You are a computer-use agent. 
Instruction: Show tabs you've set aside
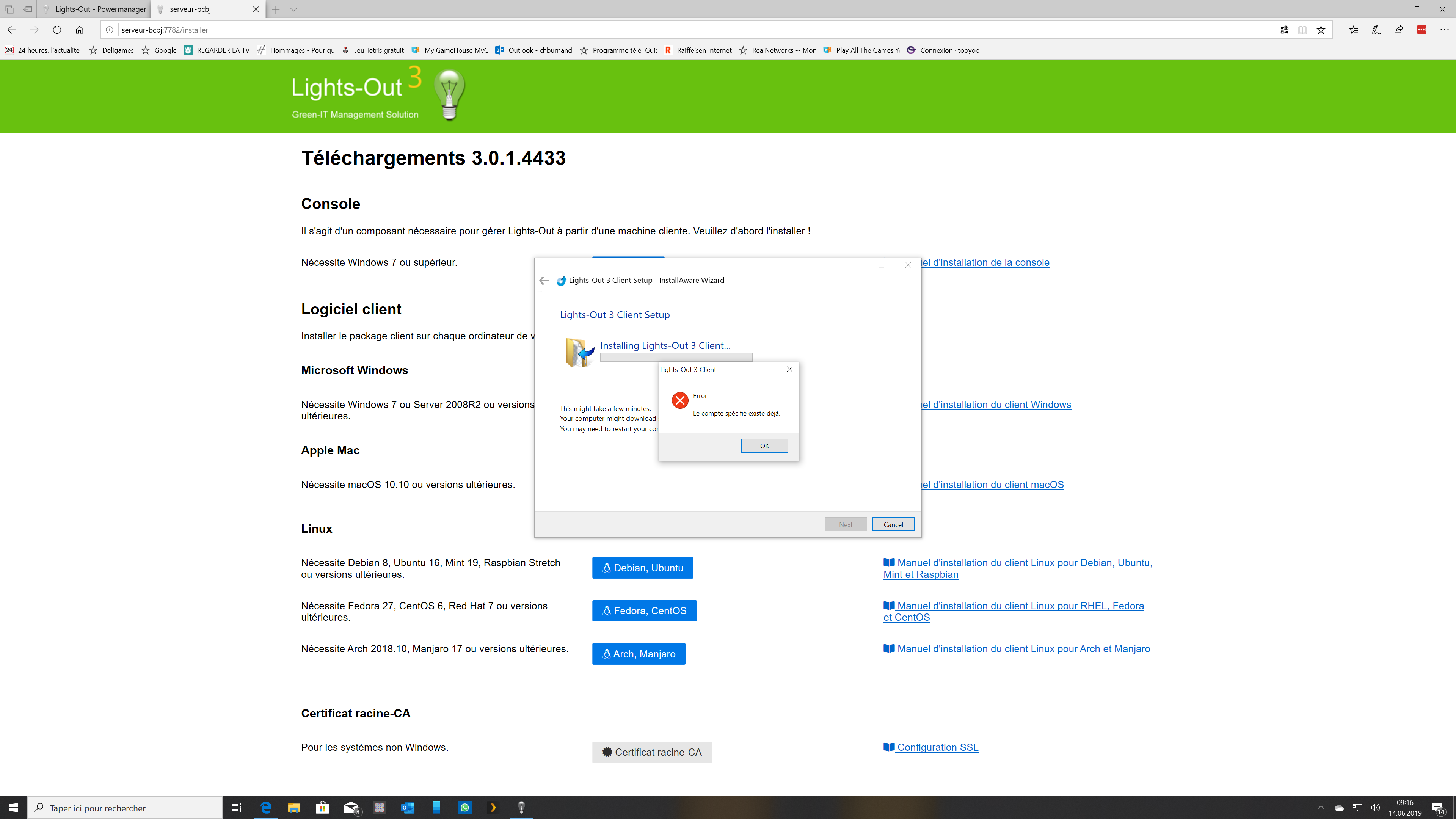[x=9, y=9]
